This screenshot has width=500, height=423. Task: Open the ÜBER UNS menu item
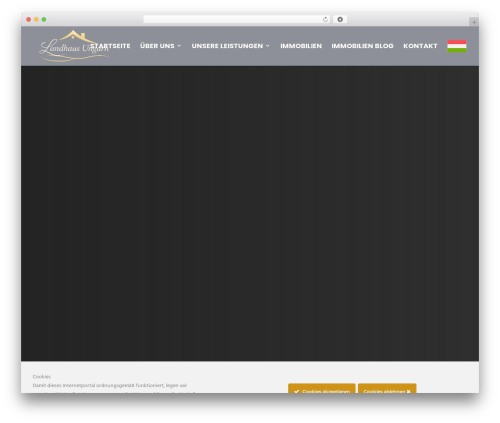(x=157, y=46)
